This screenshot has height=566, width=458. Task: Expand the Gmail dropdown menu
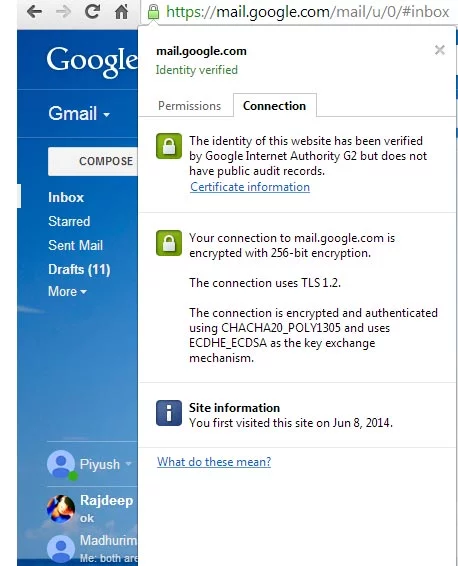[79, 114]
